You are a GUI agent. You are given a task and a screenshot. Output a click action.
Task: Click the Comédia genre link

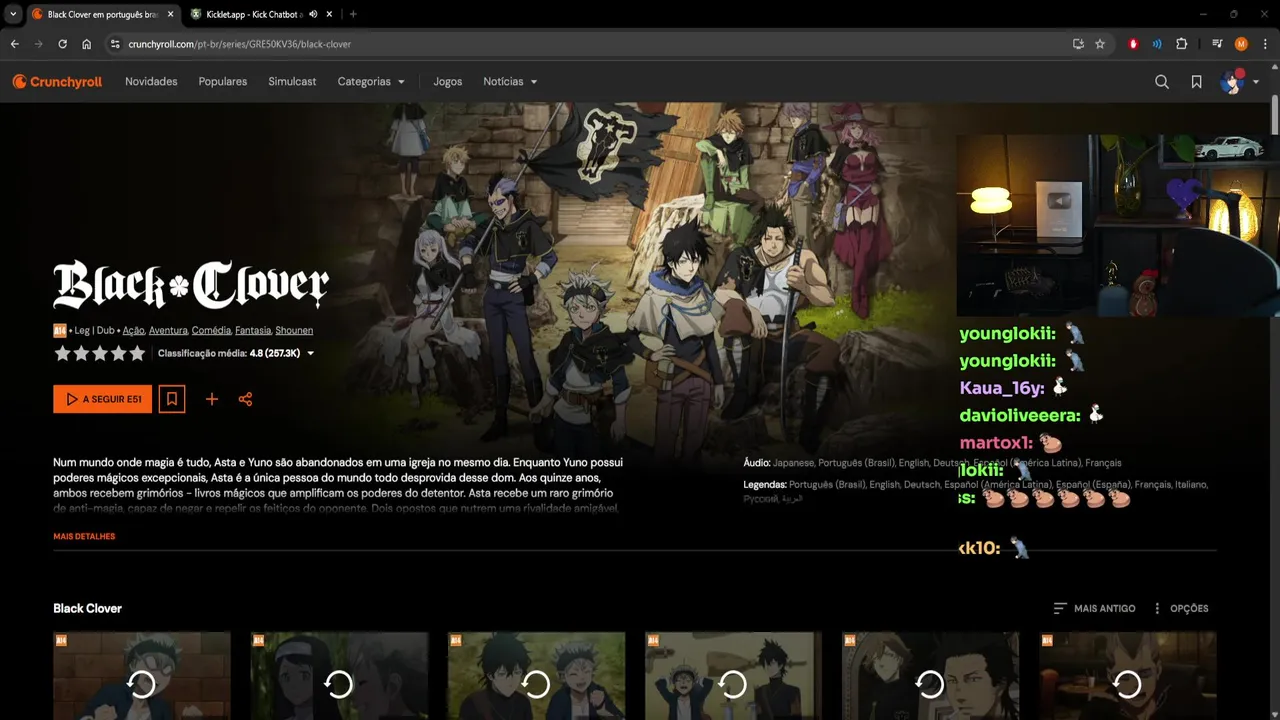(211, 330)
